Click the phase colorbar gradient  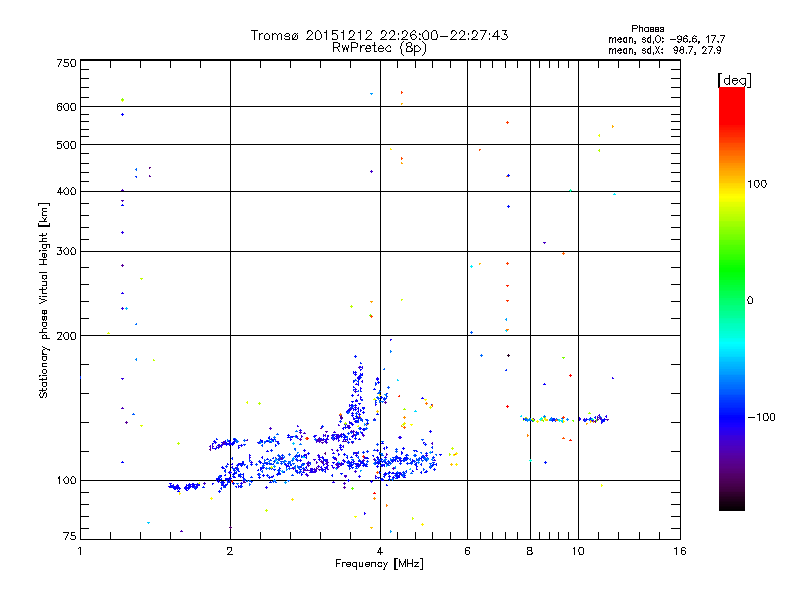coord(732,299)
